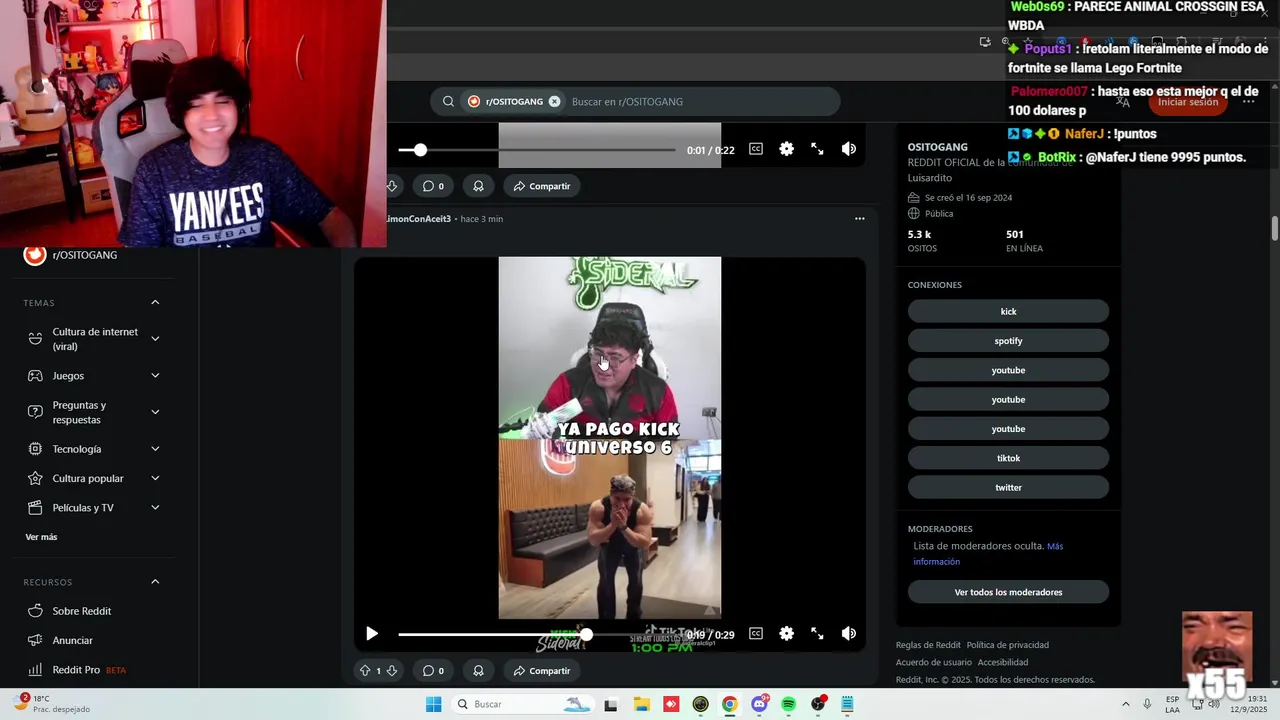
Task: Open Spotify from the taskbar
Action: point(788,704)
